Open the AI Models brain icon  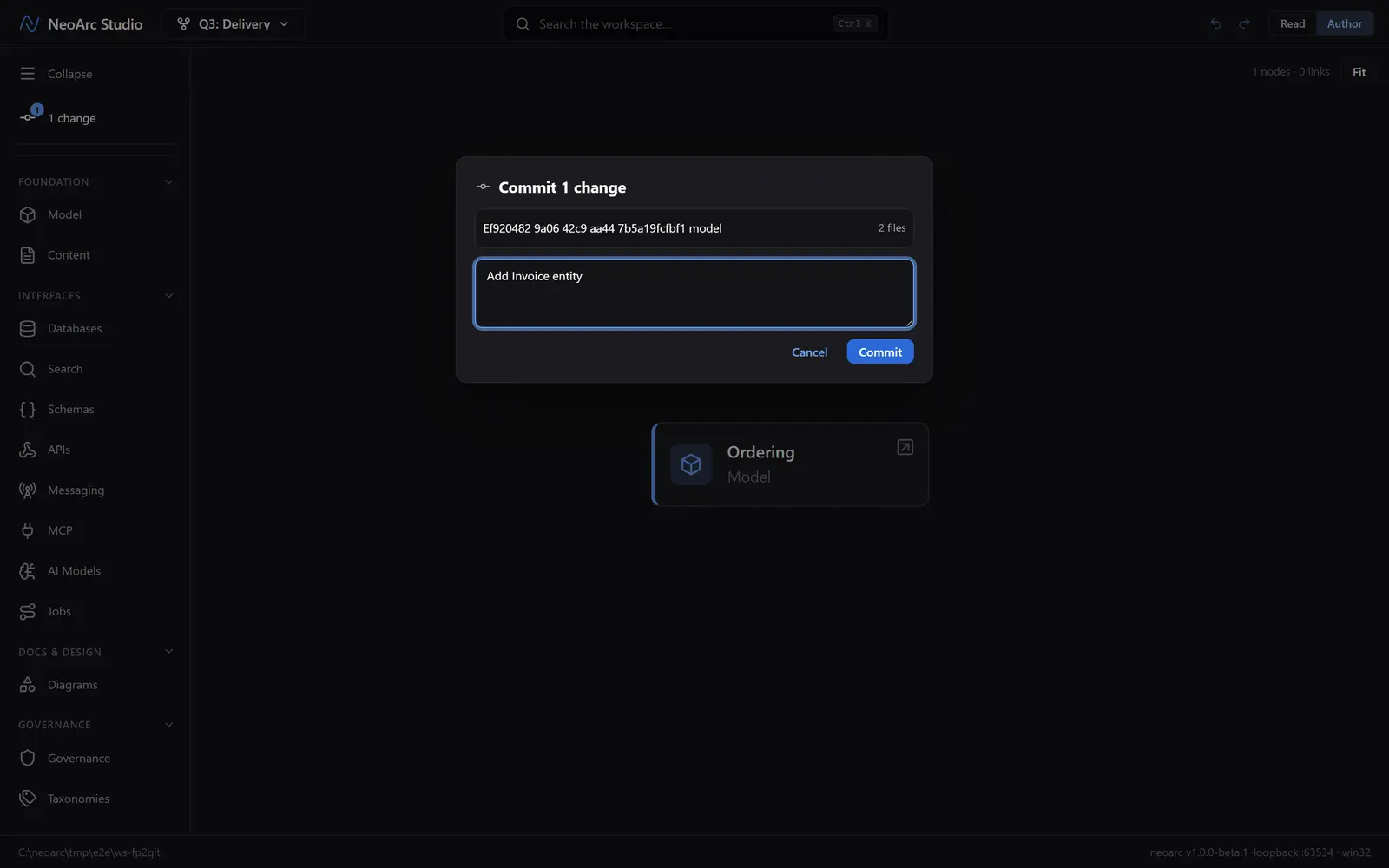pyautogui.click(x=28, y=571)
